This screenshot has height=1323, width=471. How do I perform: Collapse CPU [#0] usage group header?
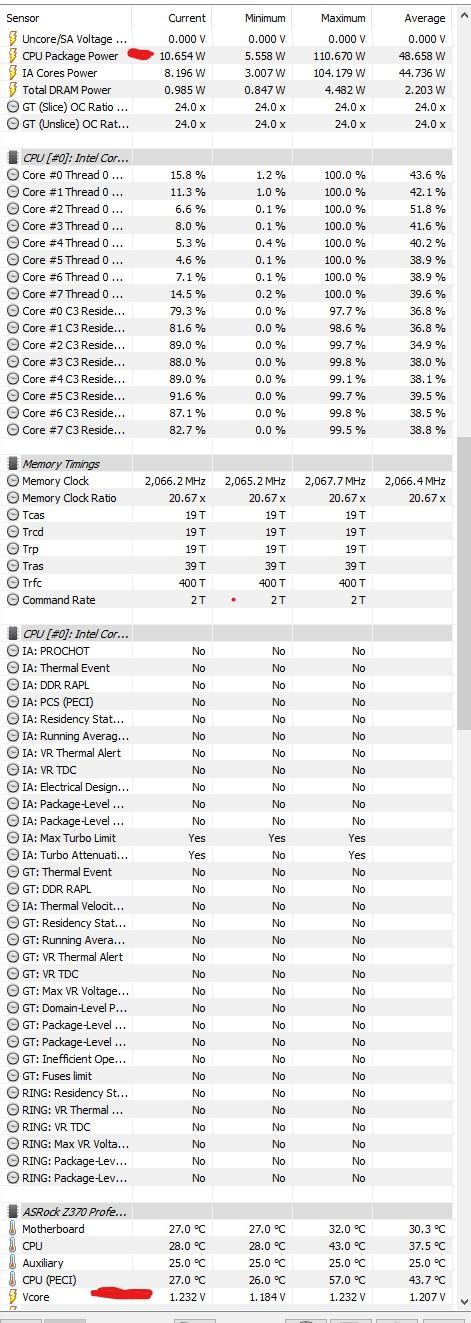pyautogui.click(x=12, y=158)
